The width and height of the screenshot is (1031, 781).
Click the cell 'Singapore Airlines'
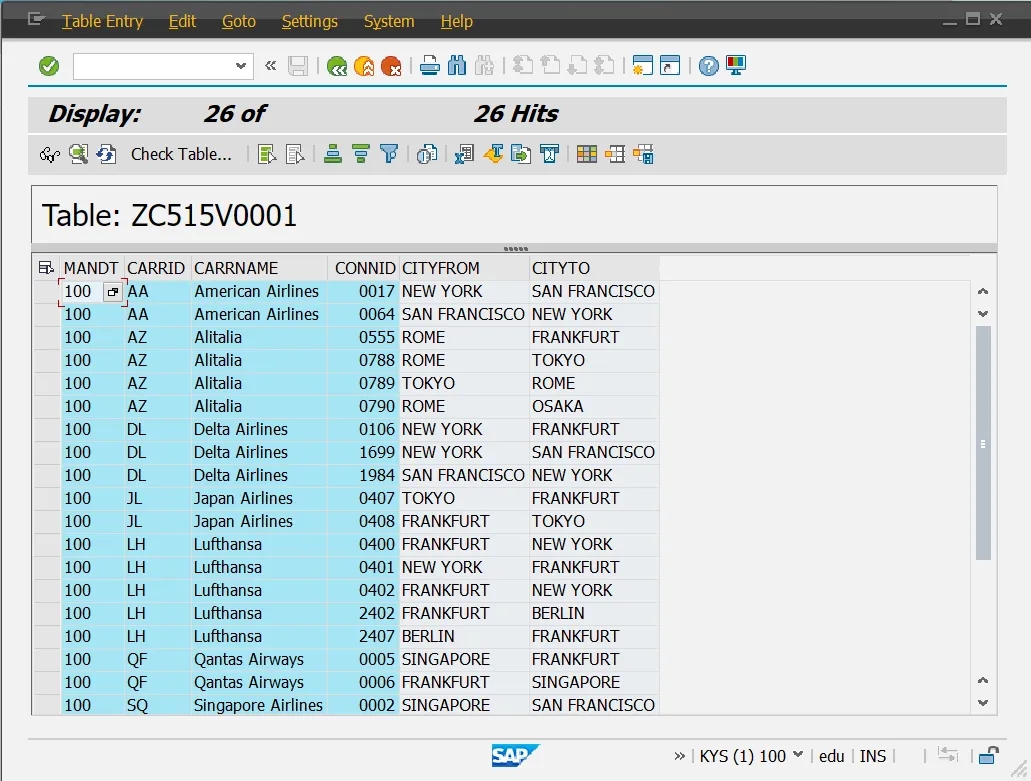pyautogui.click(x=258, y=705)
